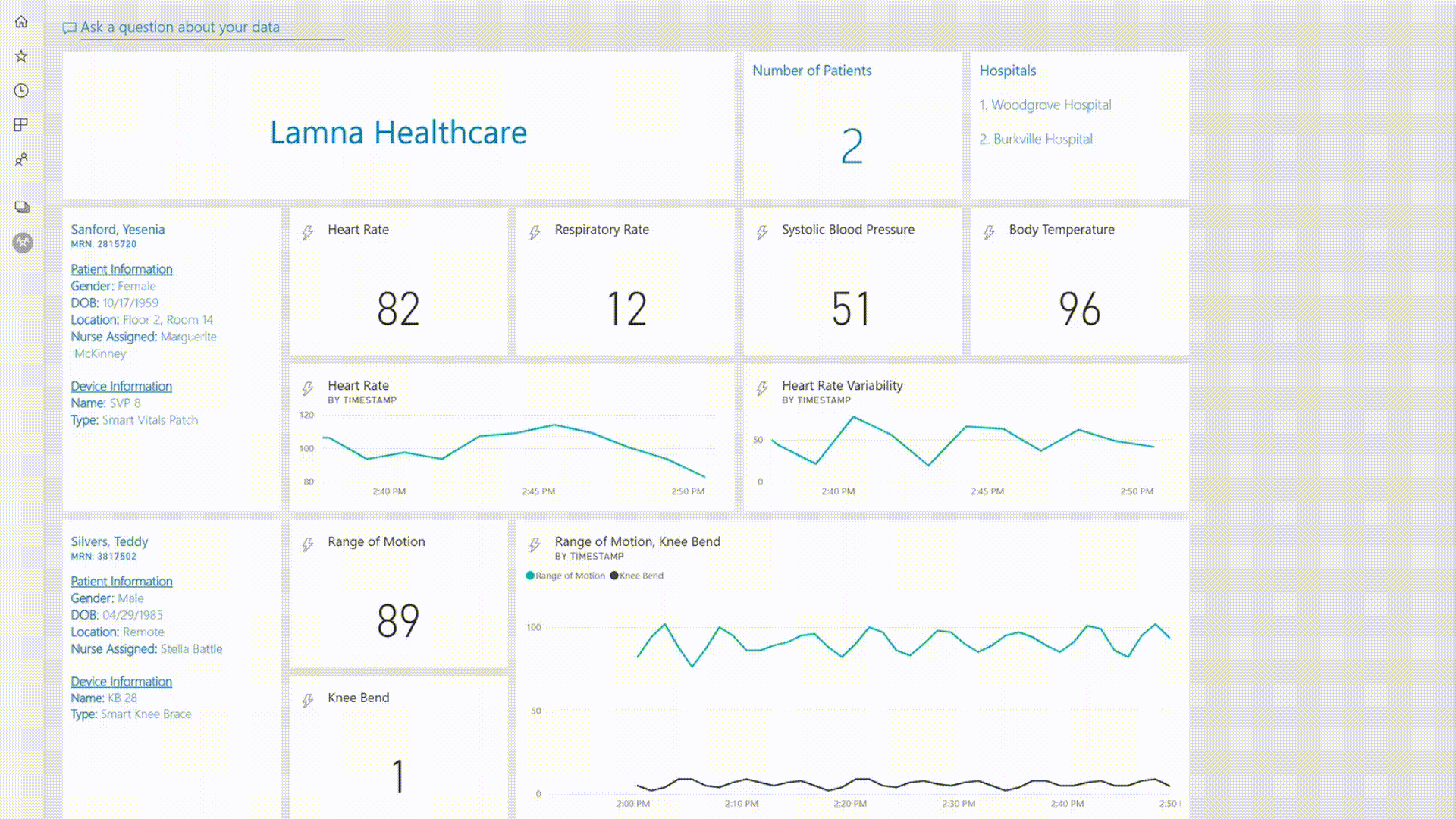Open the Number of Patients tile value 2
The image size is (1456, 819).
pyautogui.click(x=852, y=146)
